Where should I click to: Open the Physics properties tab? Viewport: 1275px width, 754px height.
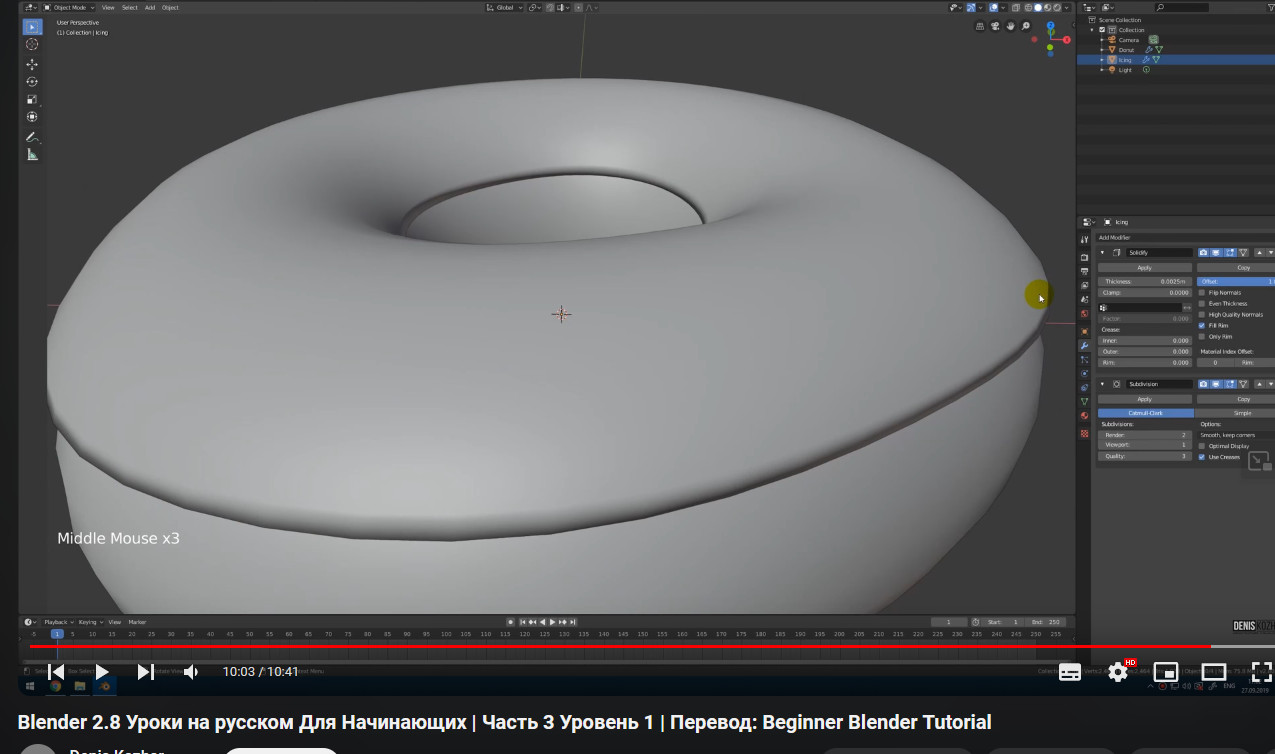1084,374
